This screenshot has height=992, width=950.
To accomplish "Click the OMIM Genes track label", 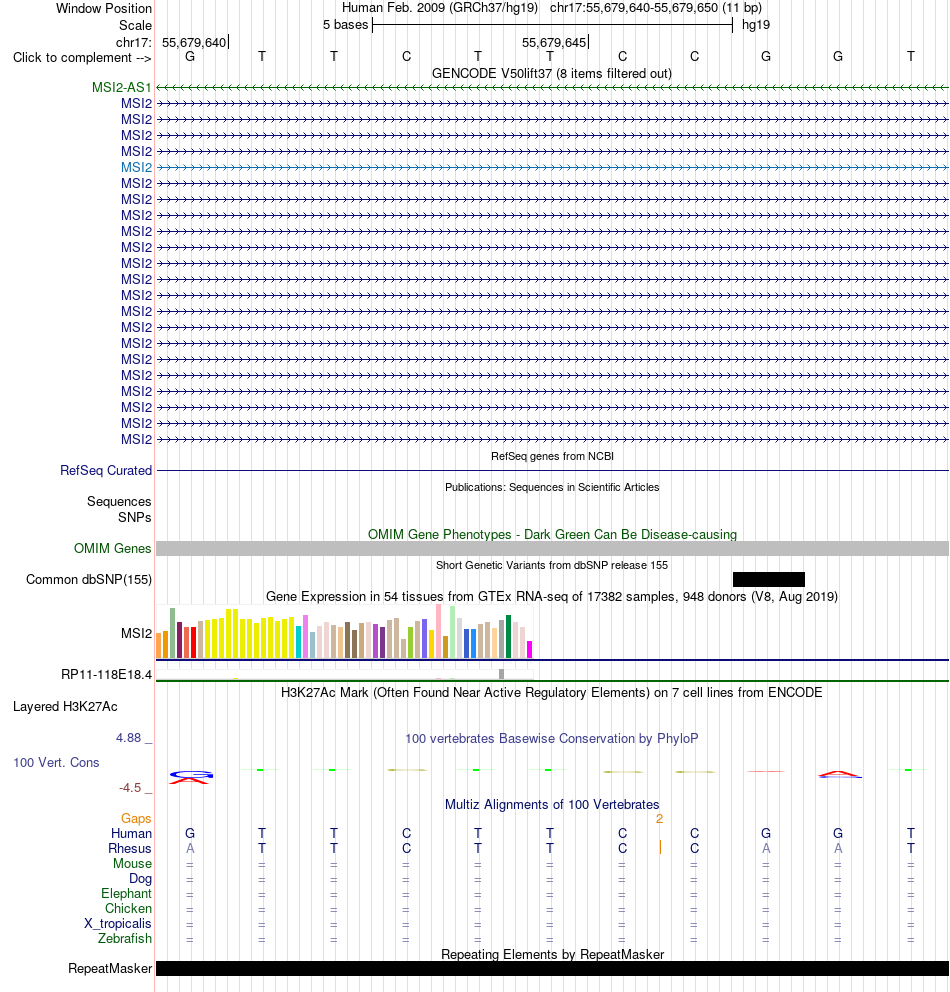I will pyautogui.click(x=113, y=548).
